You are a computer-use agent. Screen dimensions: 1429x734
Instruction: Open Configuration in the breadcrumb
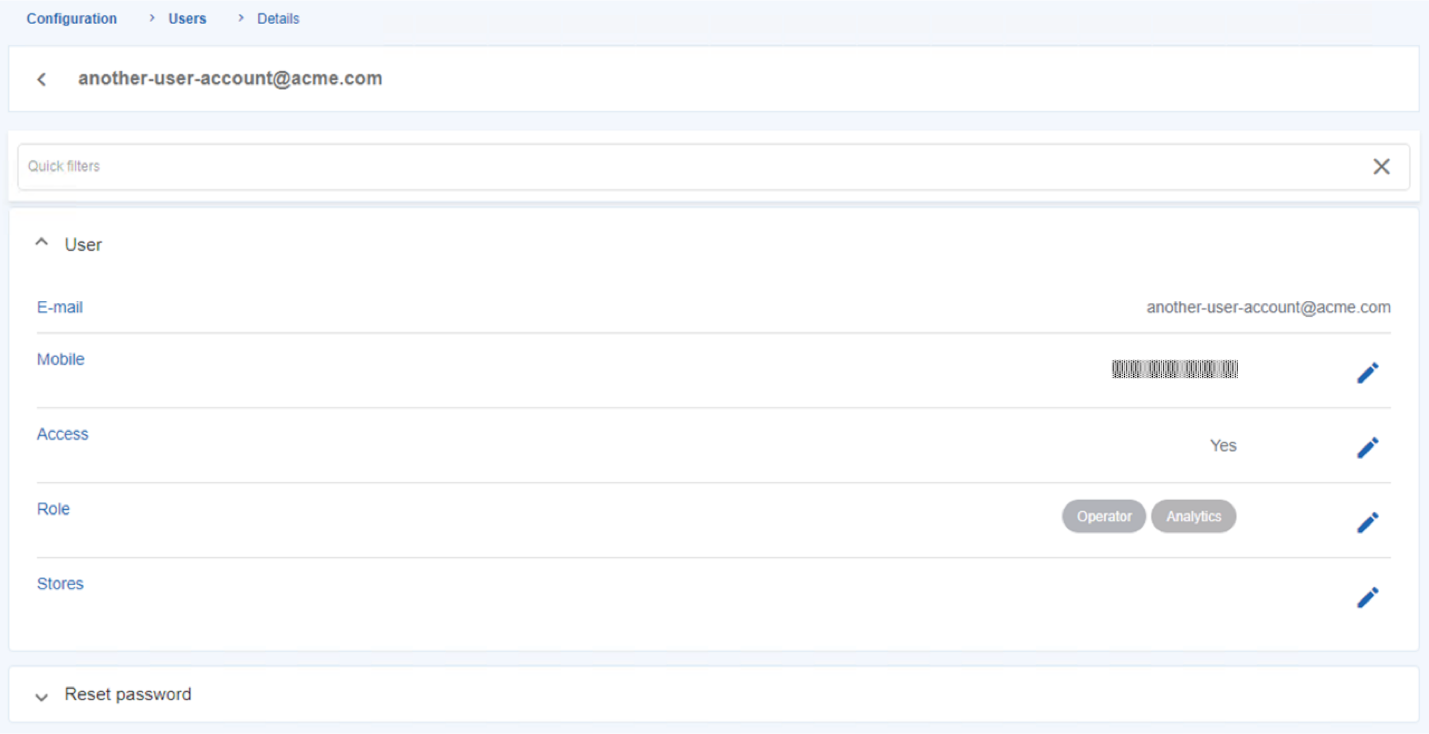pos(71,19)
